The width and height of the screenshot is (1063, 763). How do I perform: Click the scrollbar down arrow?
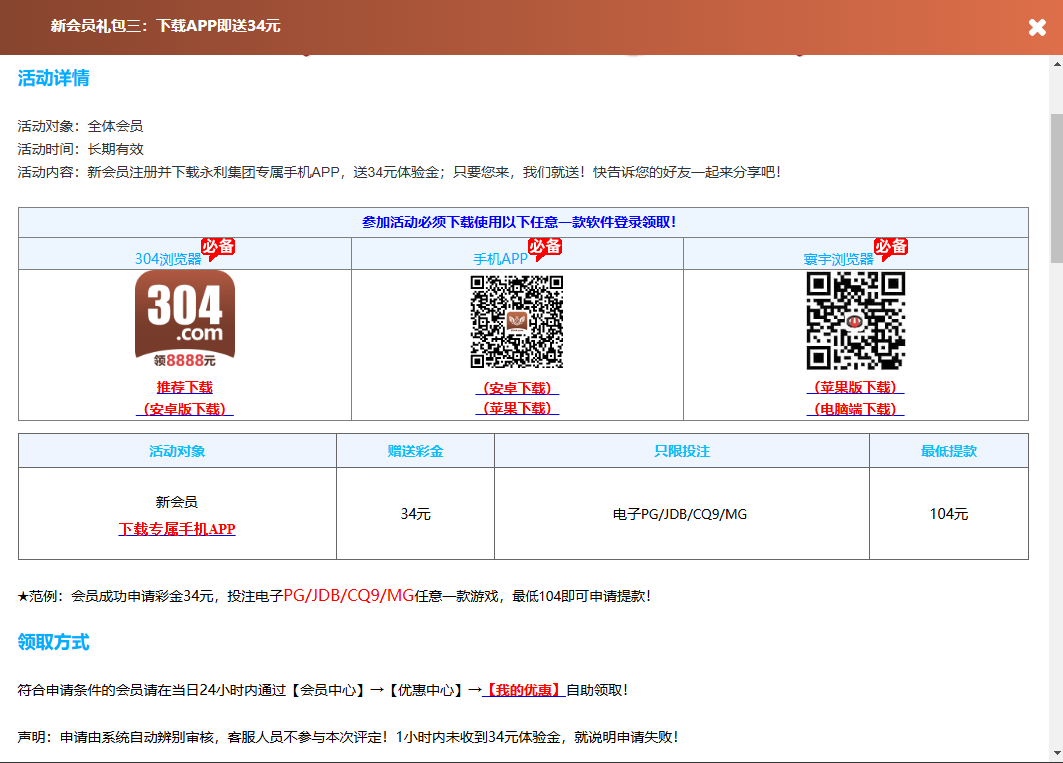(x=1054, y=754)
